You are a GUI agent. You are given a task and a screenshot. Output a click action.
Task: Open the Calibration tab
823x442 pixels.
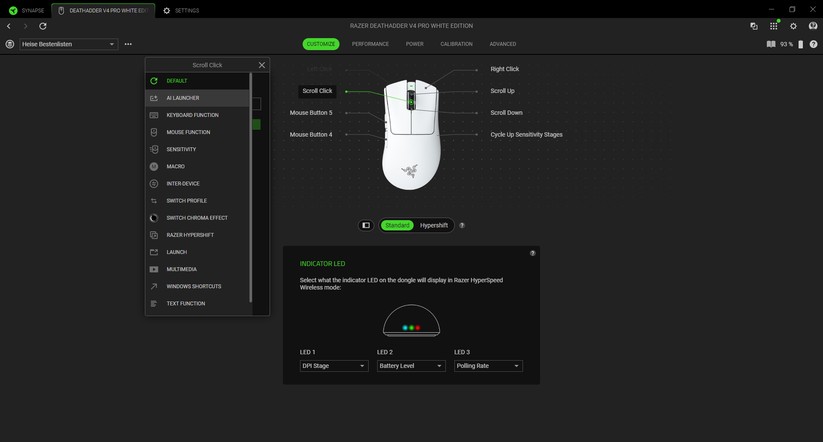pyautogui.click(x=456, y=44)
